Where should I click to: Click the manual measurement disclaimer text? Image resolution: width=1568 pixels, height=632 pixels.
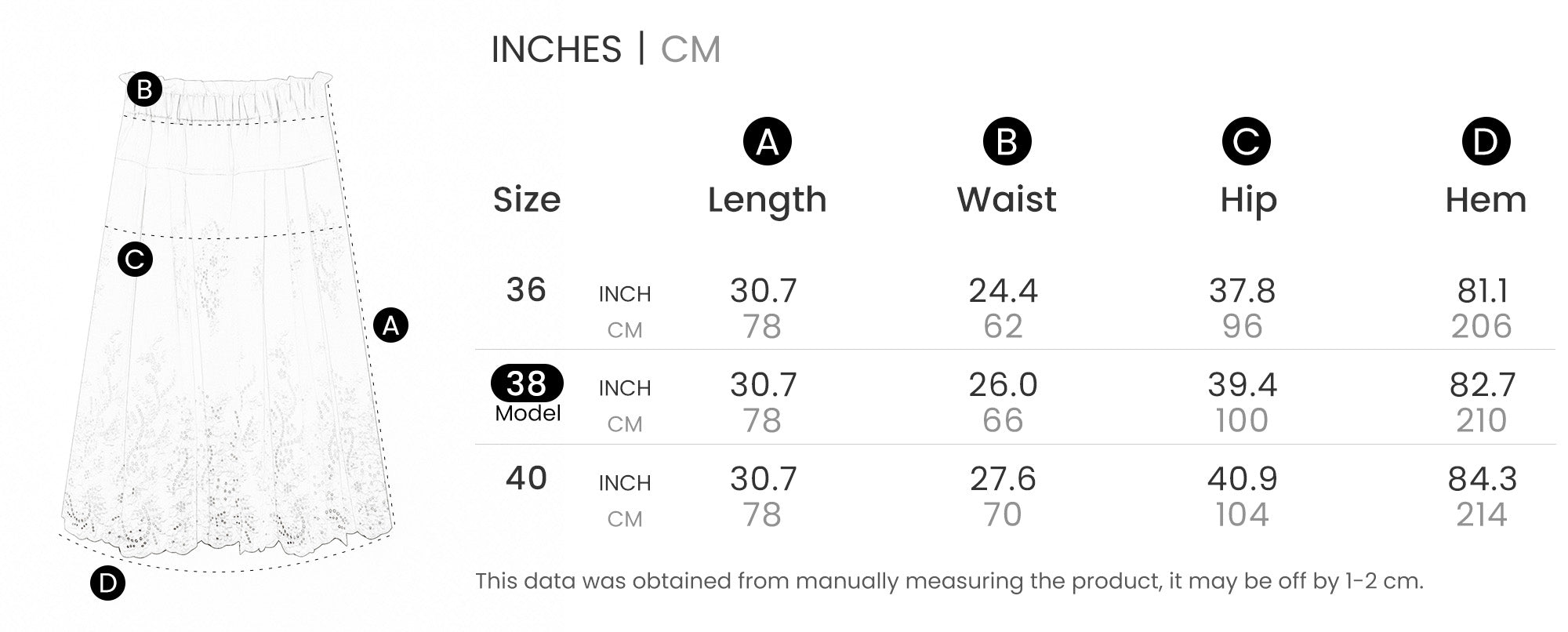[949, 581]
